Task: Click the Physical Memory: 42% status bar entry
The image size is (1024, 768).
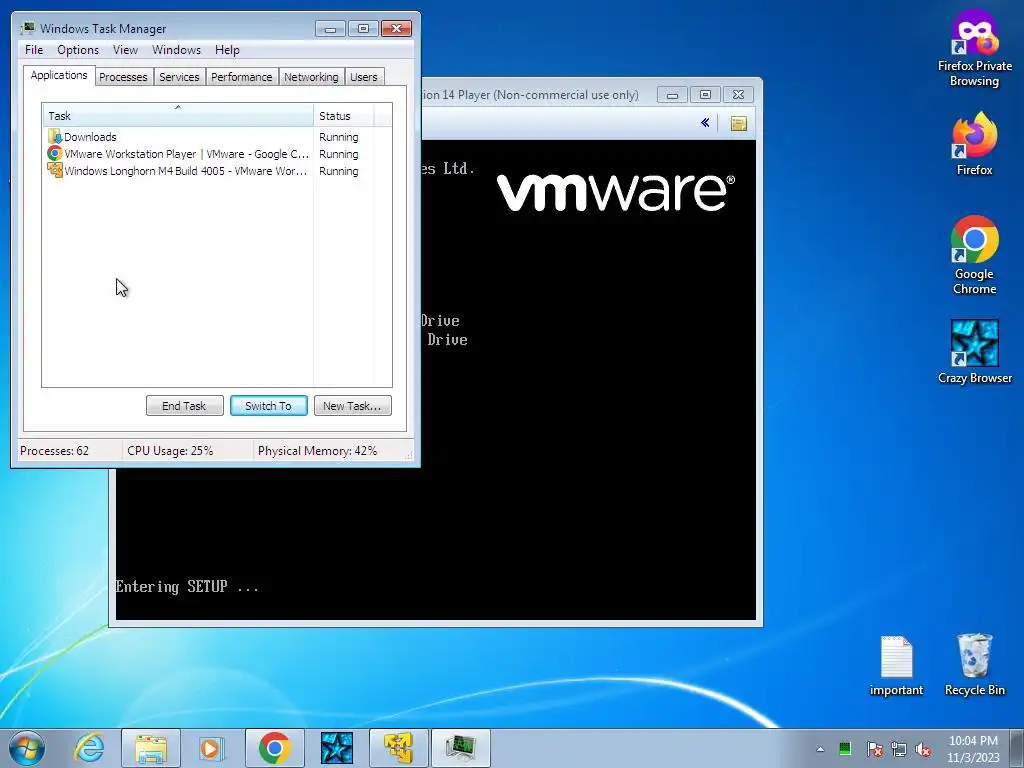Action: click(x=317, y=451)
